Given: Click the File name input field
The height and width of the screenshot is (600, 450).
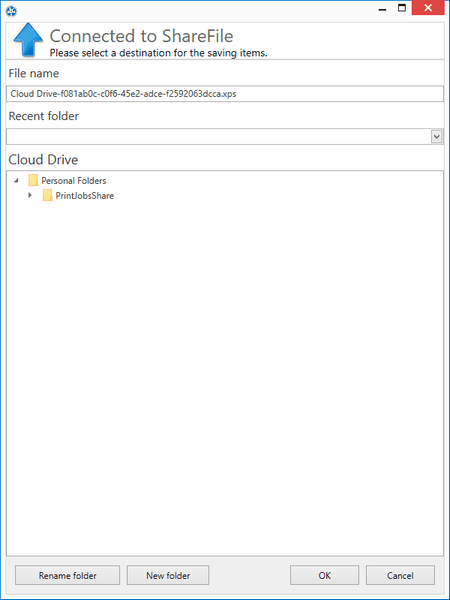Looking at the screenshot, I should 225,94.
